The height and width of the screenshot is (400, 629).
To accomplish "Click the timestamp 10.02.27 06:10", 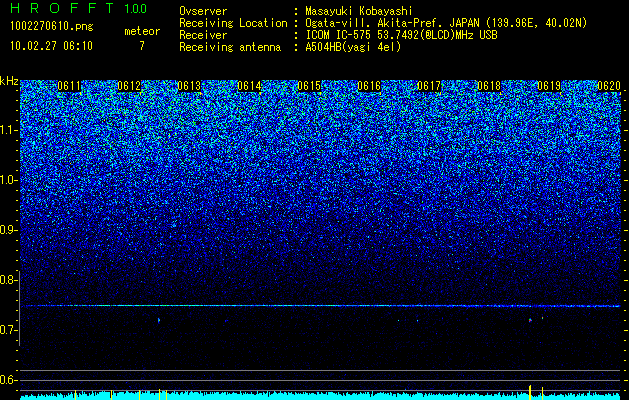I will click(x=51, y=46).
